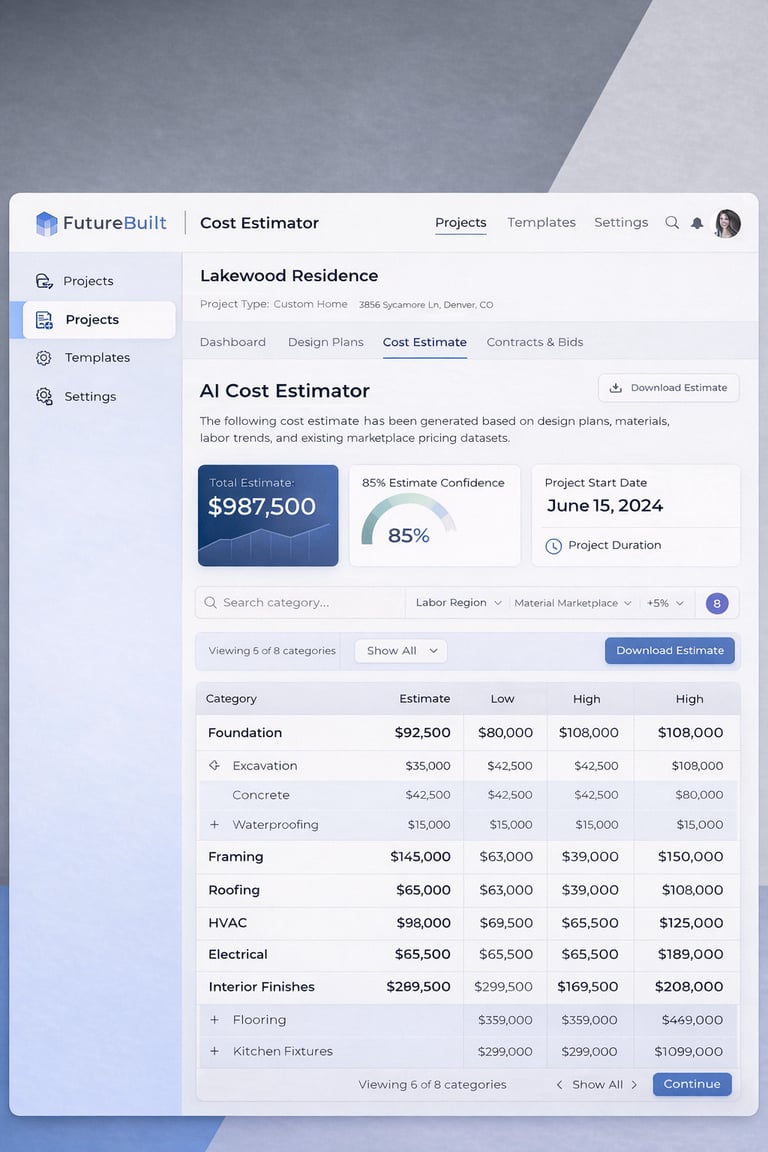Click June 15, 2024 start date
Viewport: 768px width, 1152px height.
click(x=605, y=506)
